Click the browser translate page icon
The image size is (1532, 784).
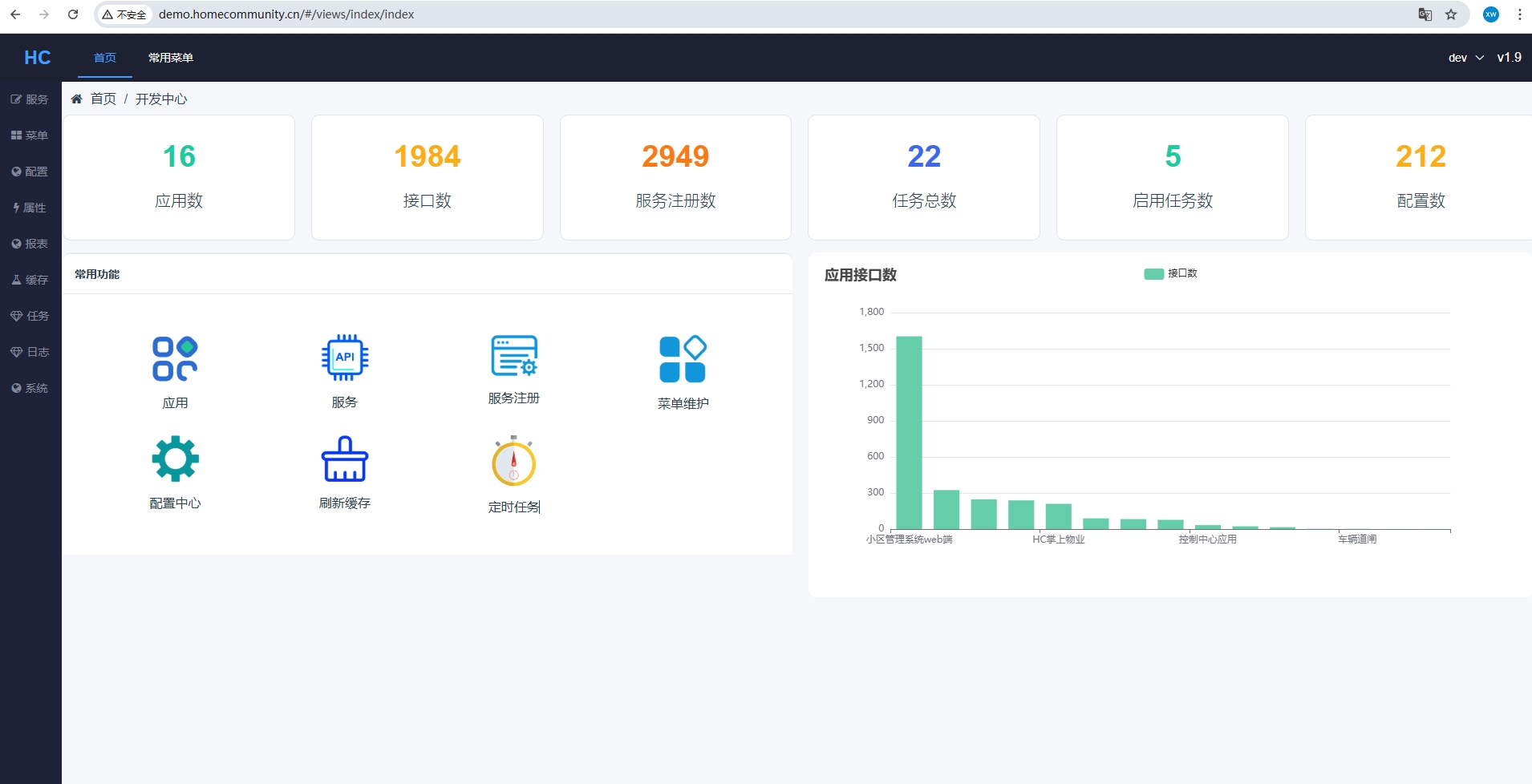pyautogui.click(x=1425, y=14)
